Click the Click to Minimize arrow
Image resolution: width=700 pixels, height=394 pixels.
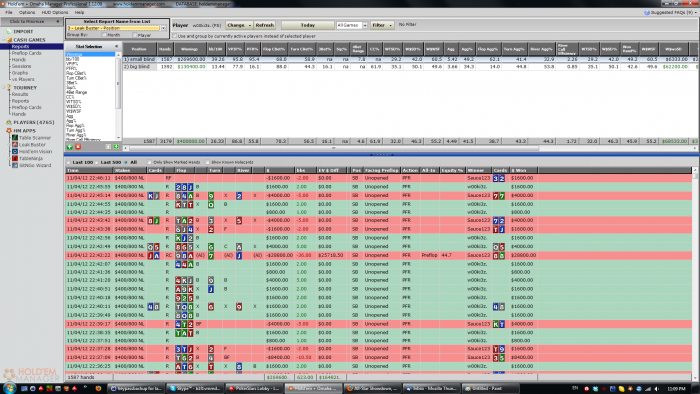[58, 21]
